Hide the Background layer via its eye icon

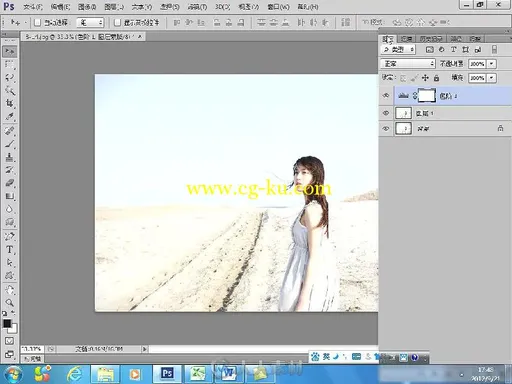(386, 128)
